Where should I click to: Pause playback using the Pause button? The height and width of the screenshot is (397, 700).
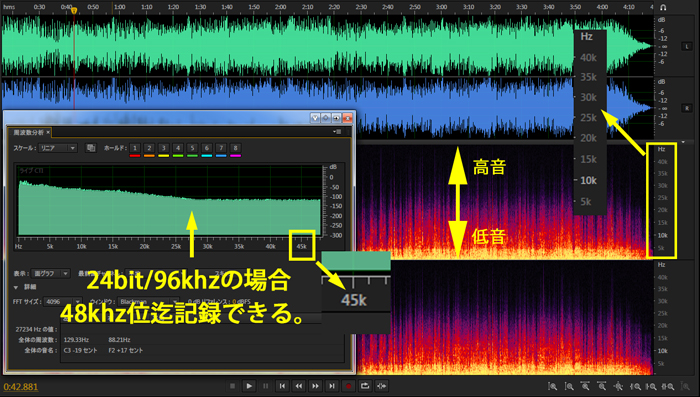(266, 386)
